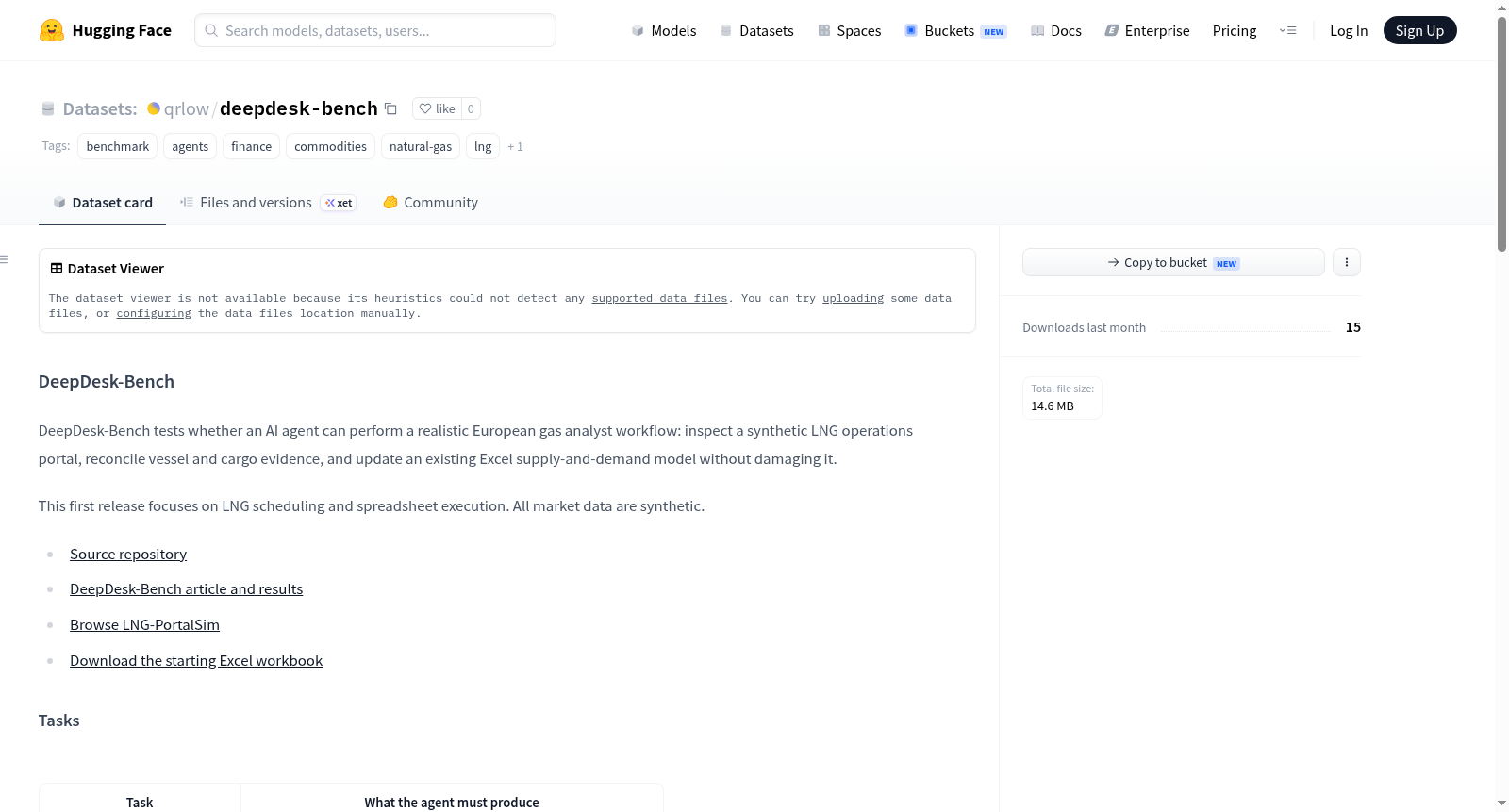
Task: Open the Enterprise page
Action: [1147, 30]
